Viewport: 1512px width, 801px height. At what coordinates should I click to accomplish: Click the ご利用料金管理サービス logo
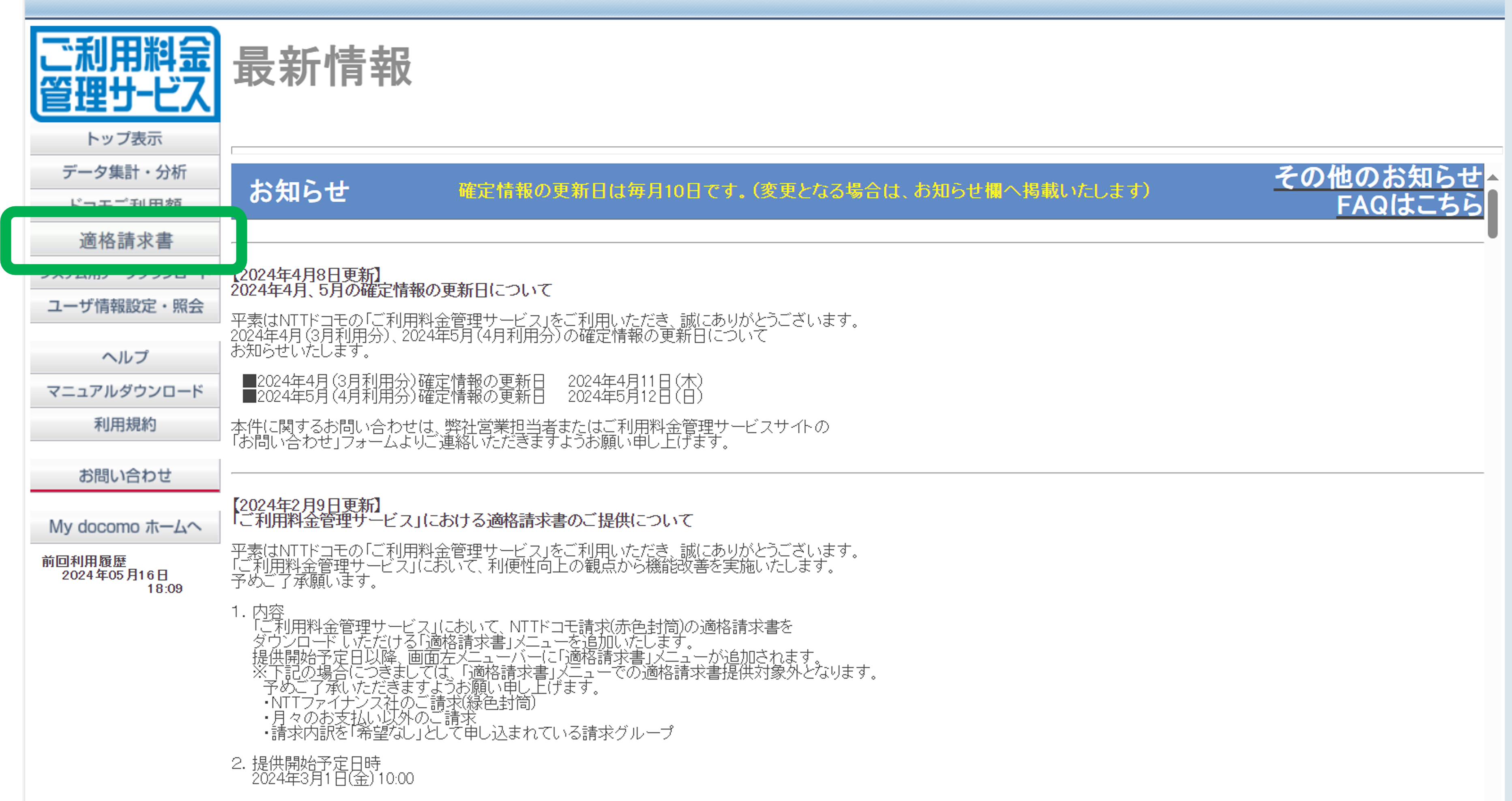[126, 74]
